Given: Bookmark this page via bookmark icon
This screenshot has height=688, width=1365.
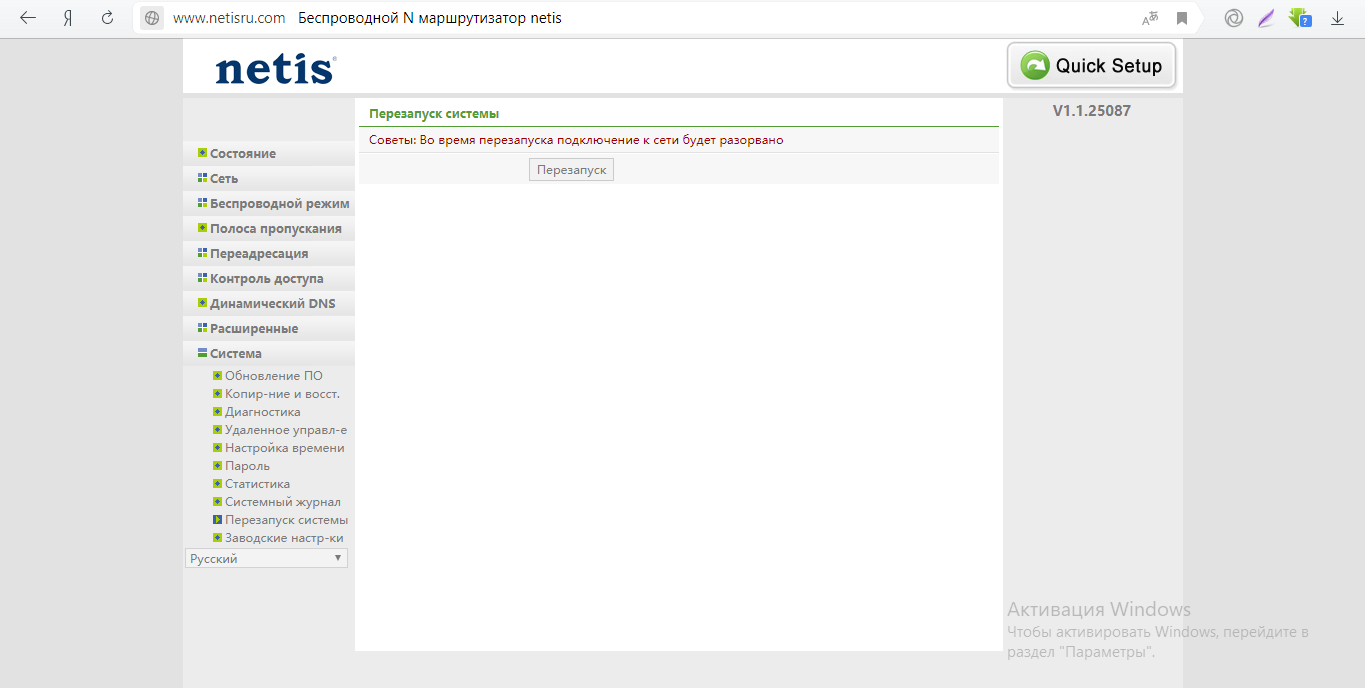Looking at the screenshot, I should coord(1182,18).
